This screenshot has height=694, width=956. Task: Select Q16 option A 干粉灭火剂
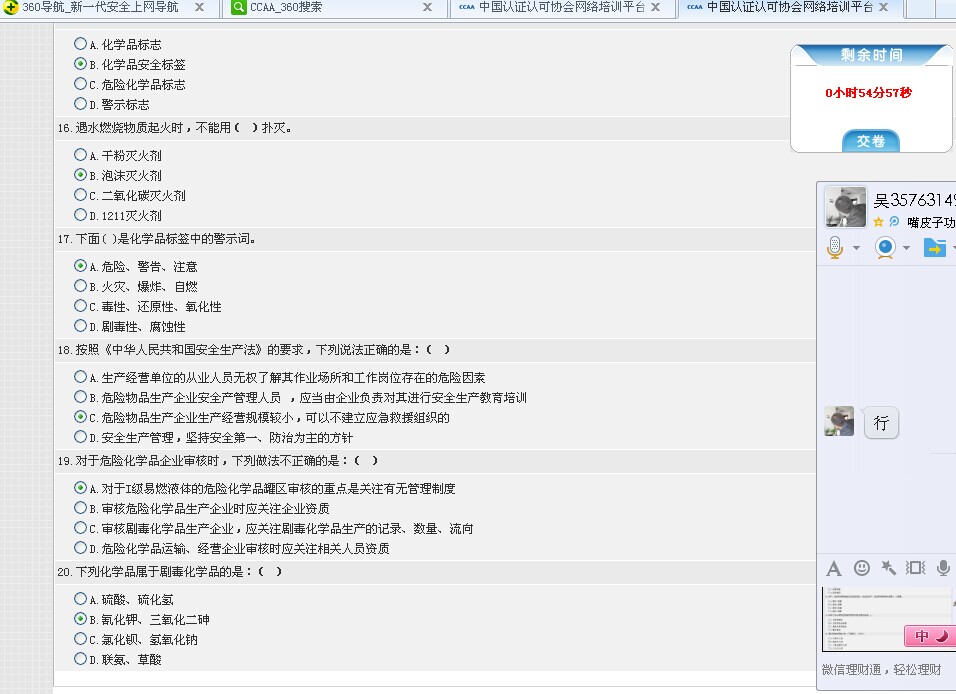point(80,154)
